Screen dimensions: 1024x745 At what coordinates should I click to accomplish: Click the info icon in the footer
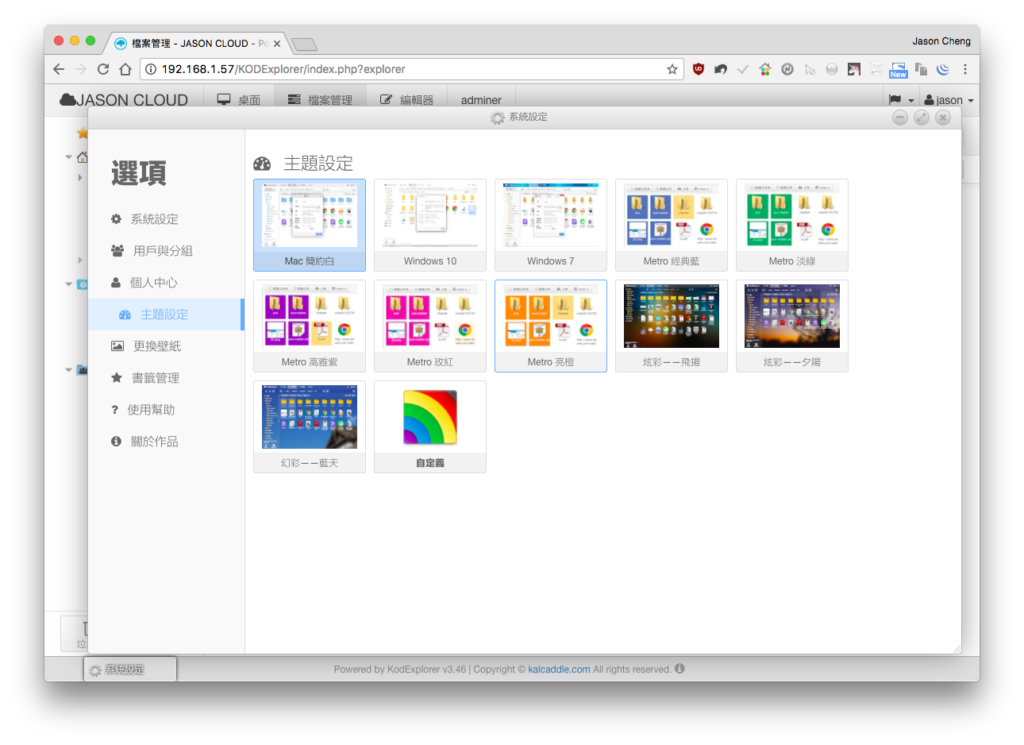pos(680,669)
